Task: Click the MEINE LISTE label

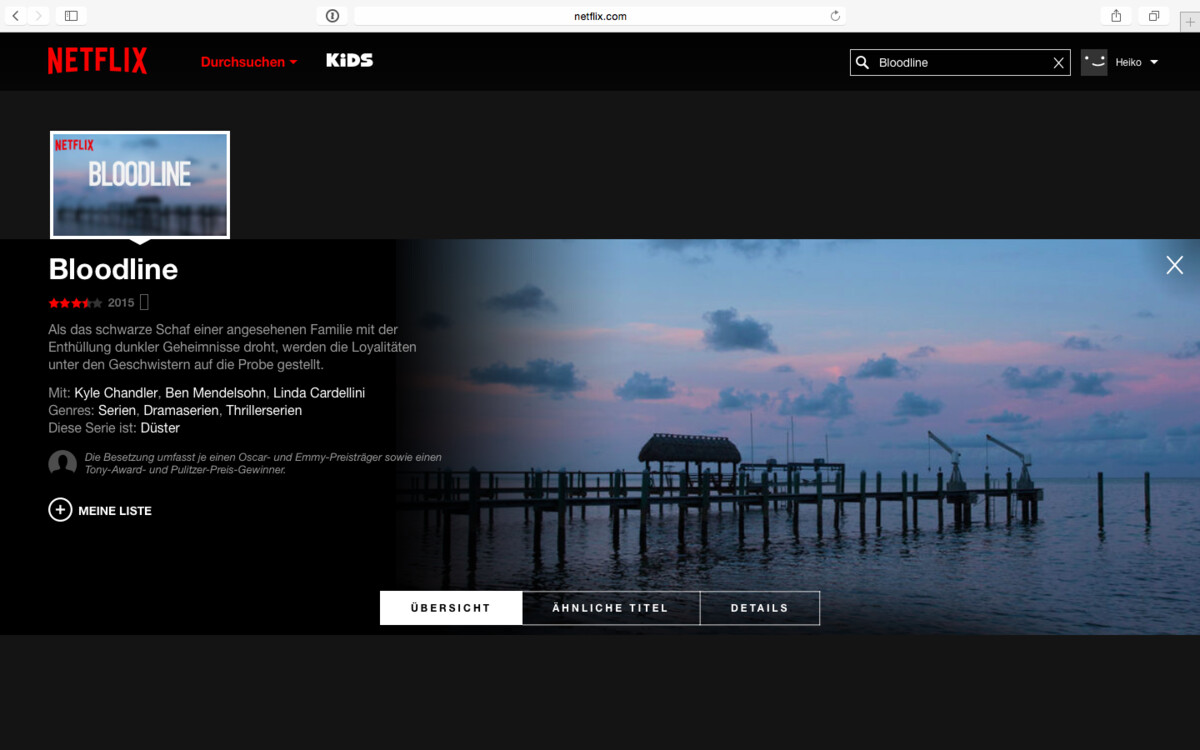Action: (115, 511)
